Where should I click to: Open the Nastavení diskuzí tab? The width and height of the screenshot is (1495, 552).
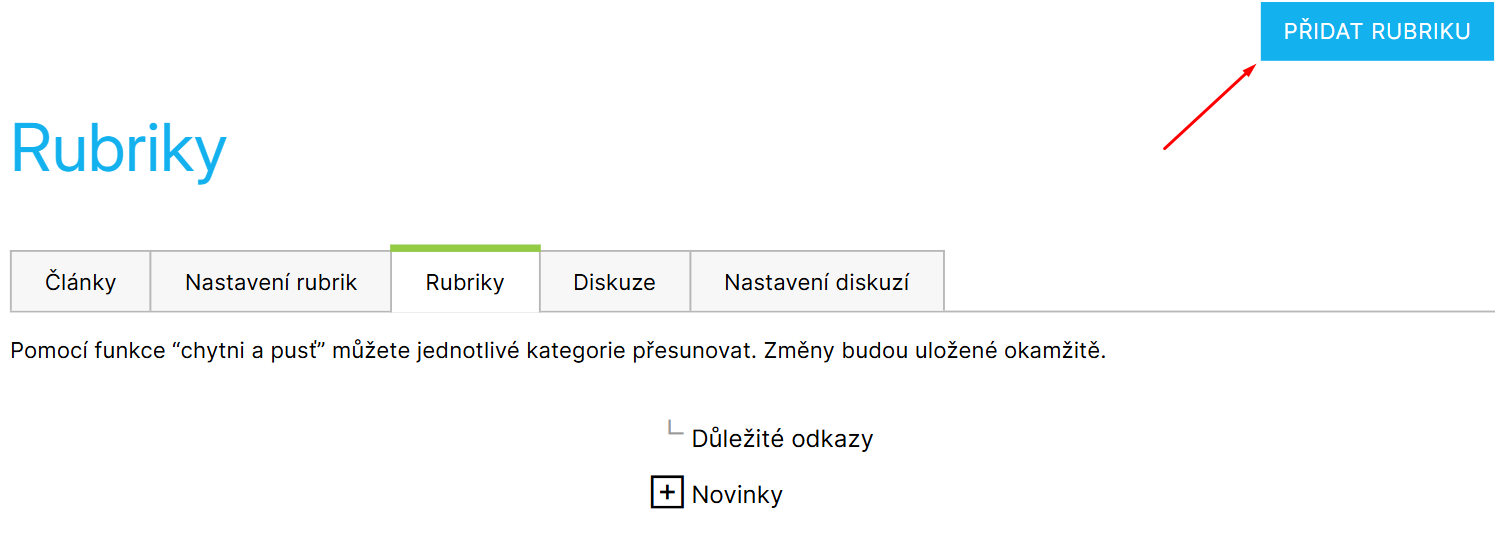pyautogui.click(x=816, y=282)
